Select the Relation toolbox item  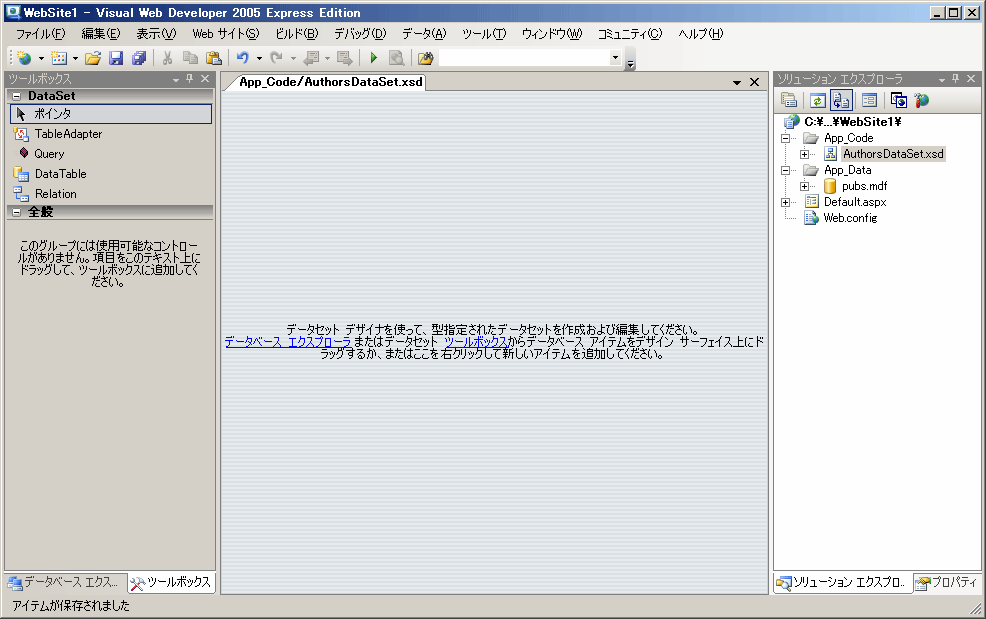111,194
